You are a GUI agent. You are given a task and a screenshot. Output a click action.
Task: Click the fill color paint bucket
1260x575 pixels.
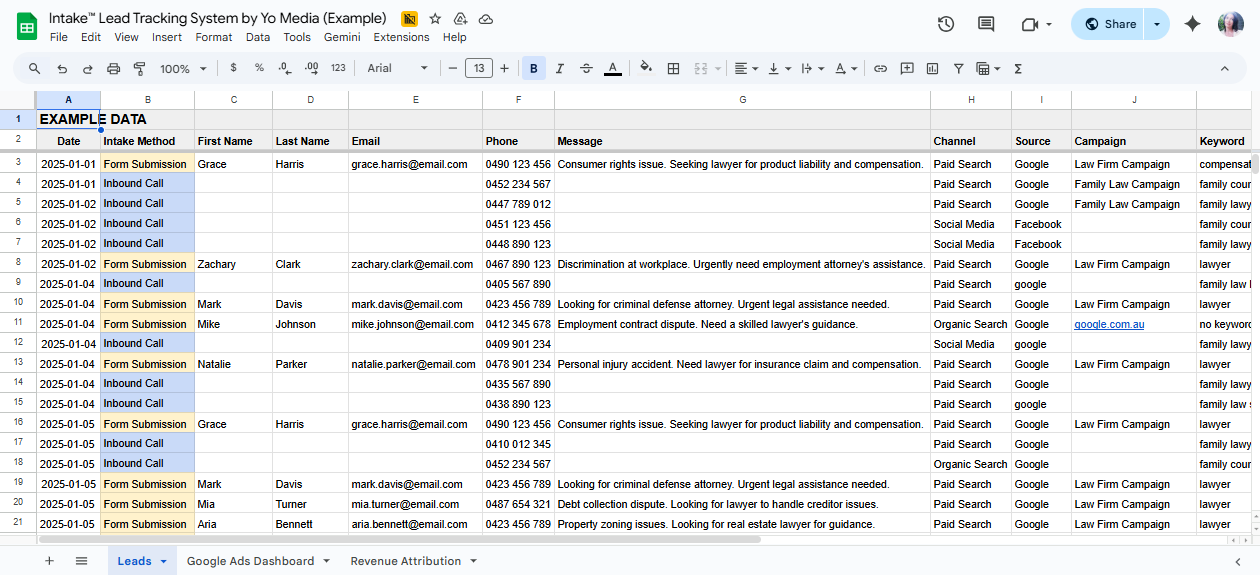coord(645,69)
